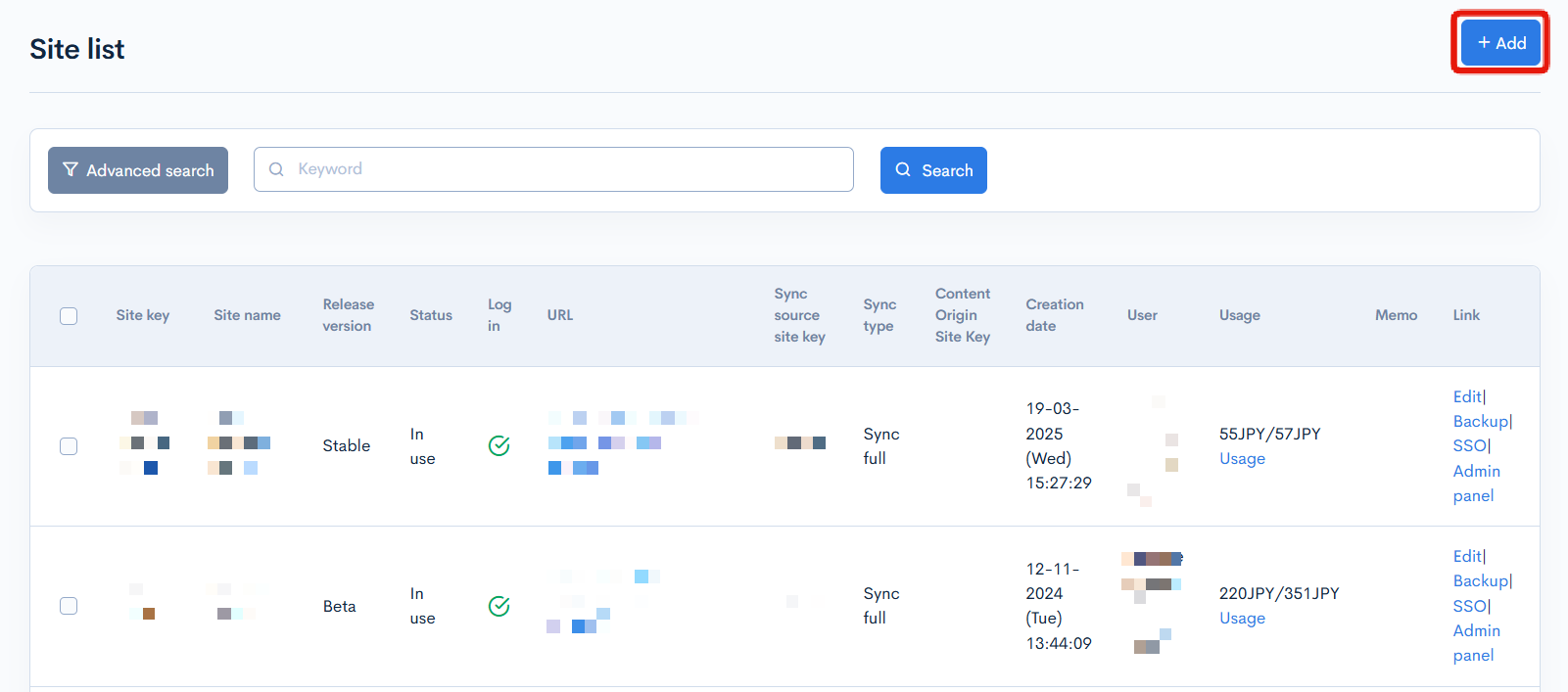Click the Add site button

click(1500, 43)
